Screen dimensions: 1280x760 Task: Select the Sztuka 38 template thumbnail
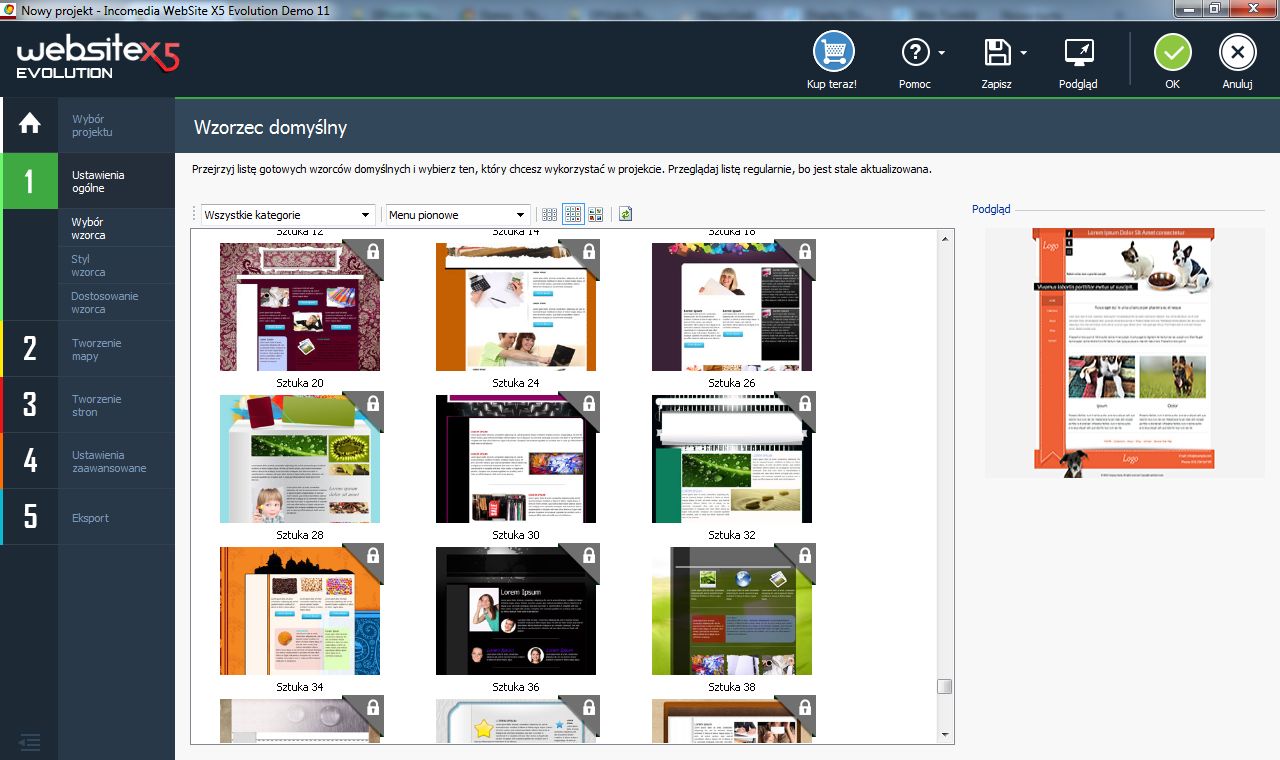pyautogui.click(x=732, y=720)
